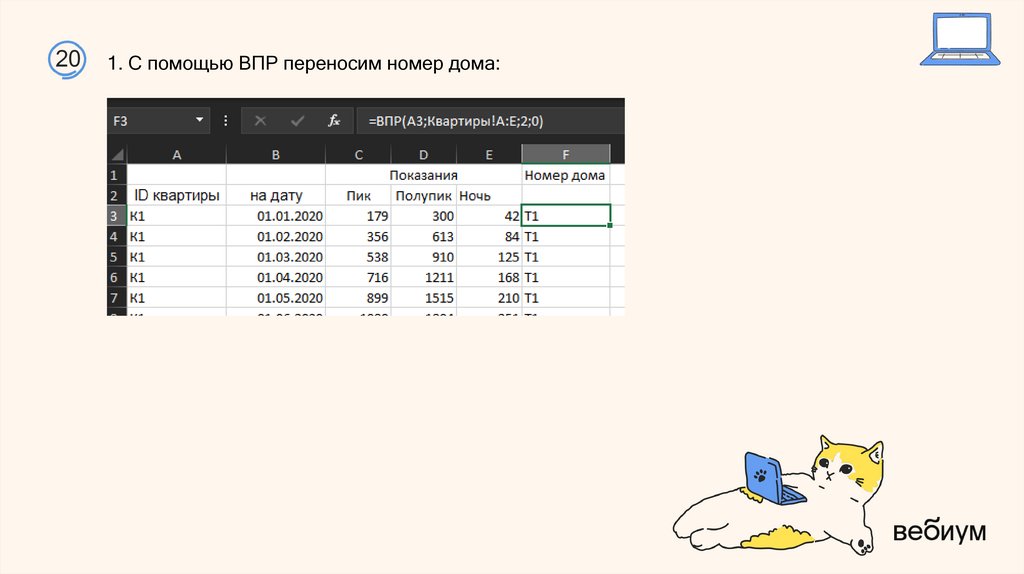The image size is (1024, 574).
Task: Click cell with value 1515
Action: point(424,298)
